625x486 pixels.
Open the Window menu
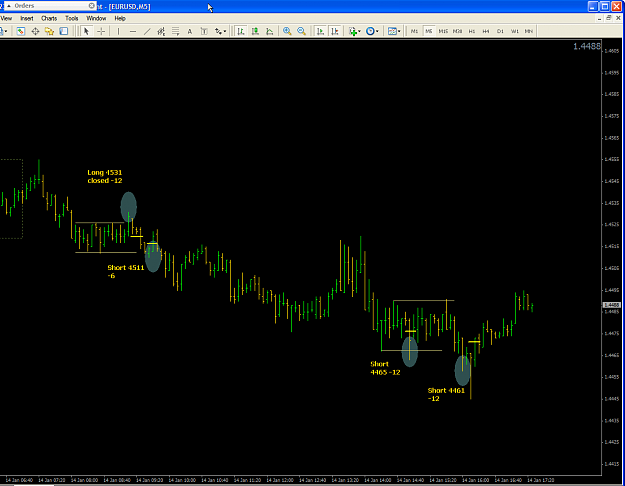pos(96,18)
